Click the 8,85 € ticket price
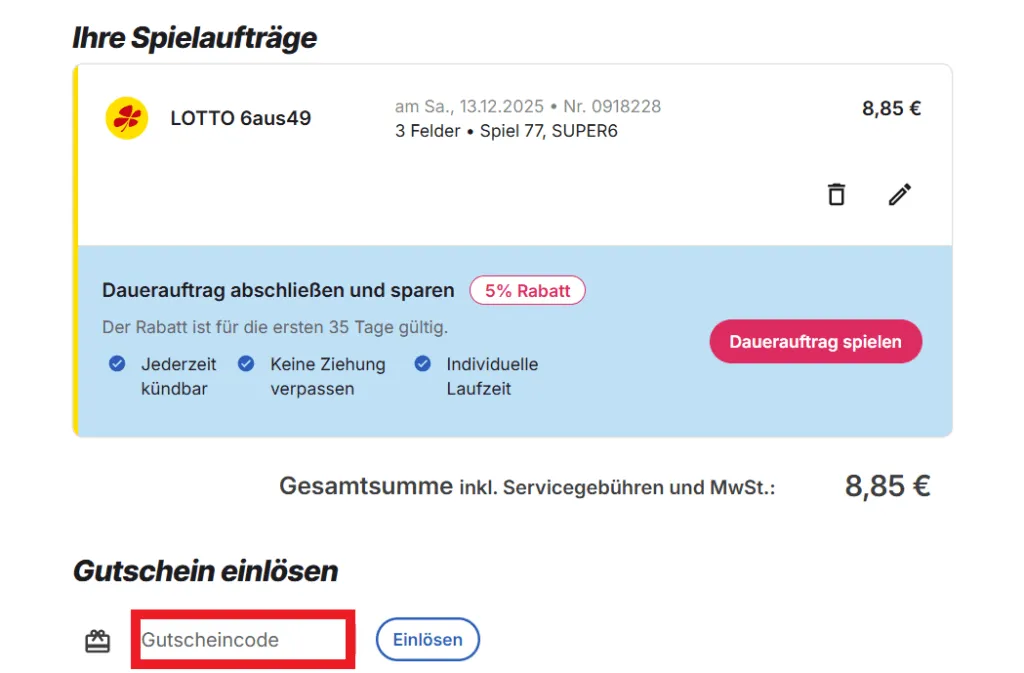The width and height of the screenshot is (1024, 673). coord(890,108)
